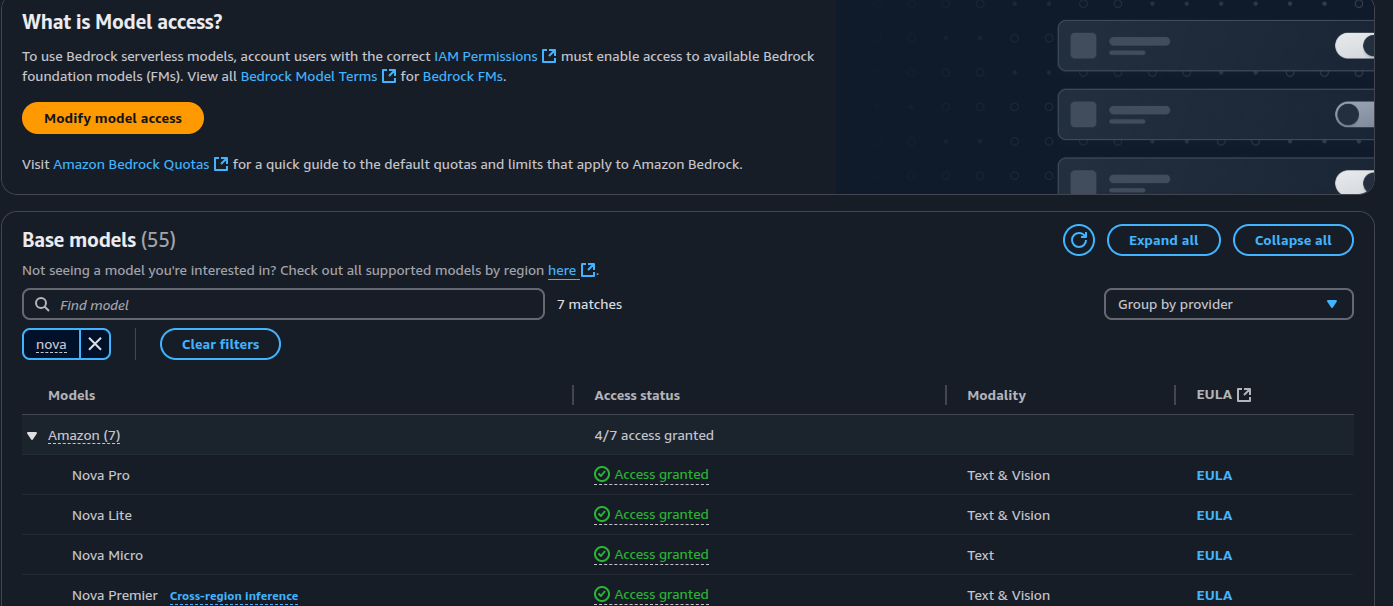Screen dimensions: 1393x606
Task: Click the Modality column header
Action: pos(996,395)
